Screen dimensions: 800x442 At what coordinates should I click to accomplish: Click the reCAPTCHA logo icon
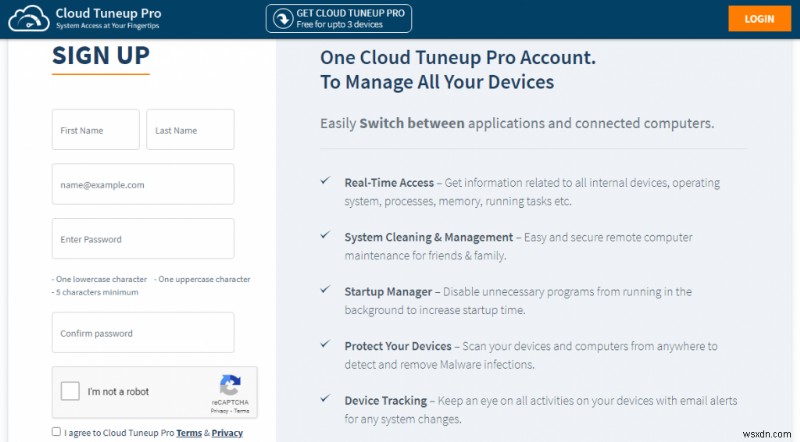230,385
